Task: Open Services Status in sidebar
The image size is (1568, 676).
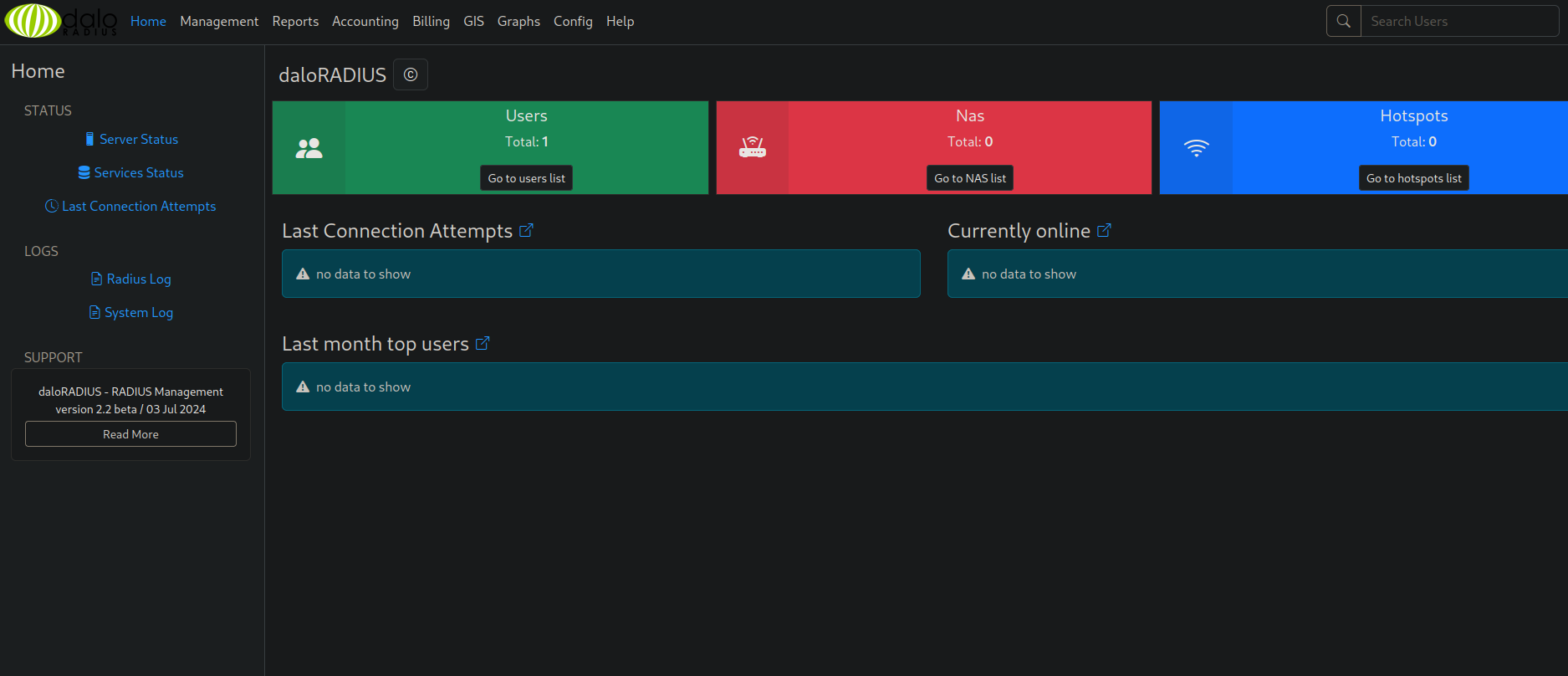Action: [x=130, y=172]
